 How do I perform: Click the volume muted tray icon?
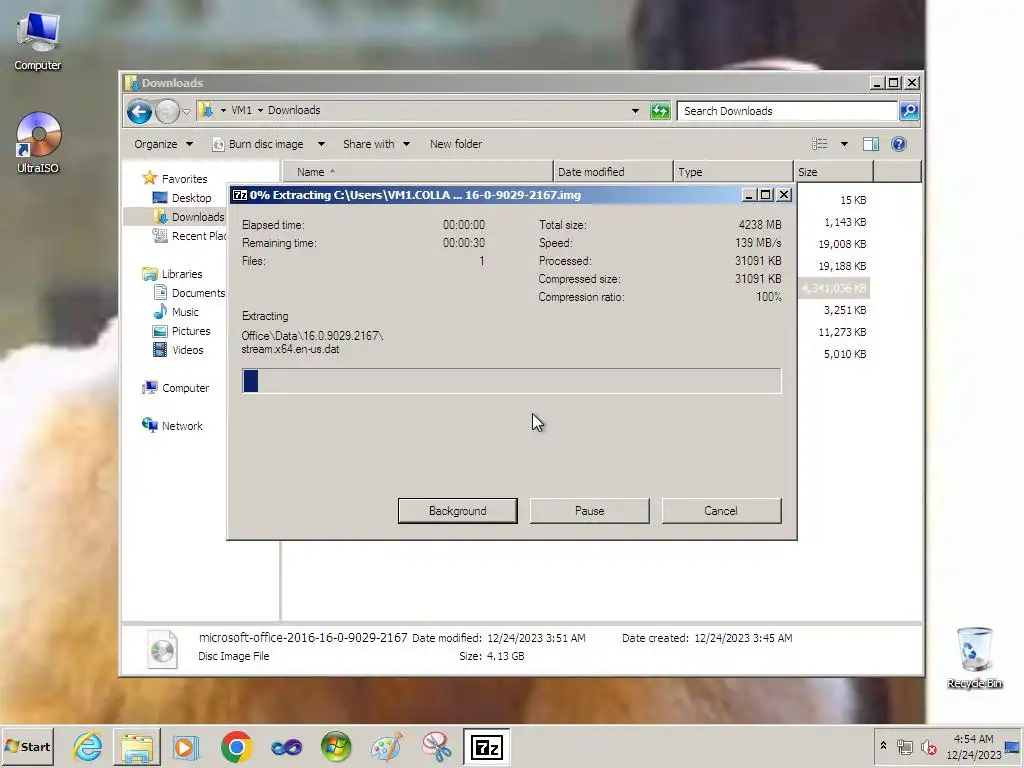(x=928, y=747)
